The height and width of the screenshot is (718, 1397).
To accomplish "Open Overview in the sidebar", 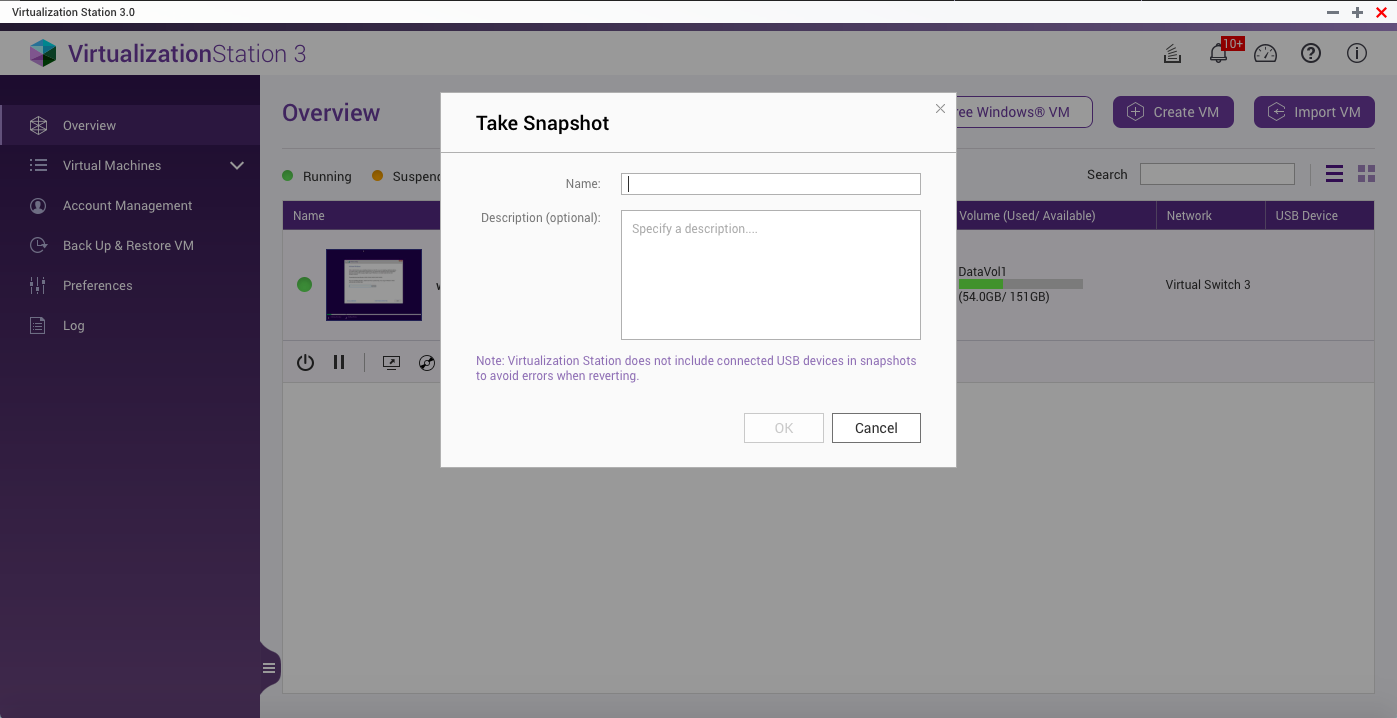I will click(130, 125).
